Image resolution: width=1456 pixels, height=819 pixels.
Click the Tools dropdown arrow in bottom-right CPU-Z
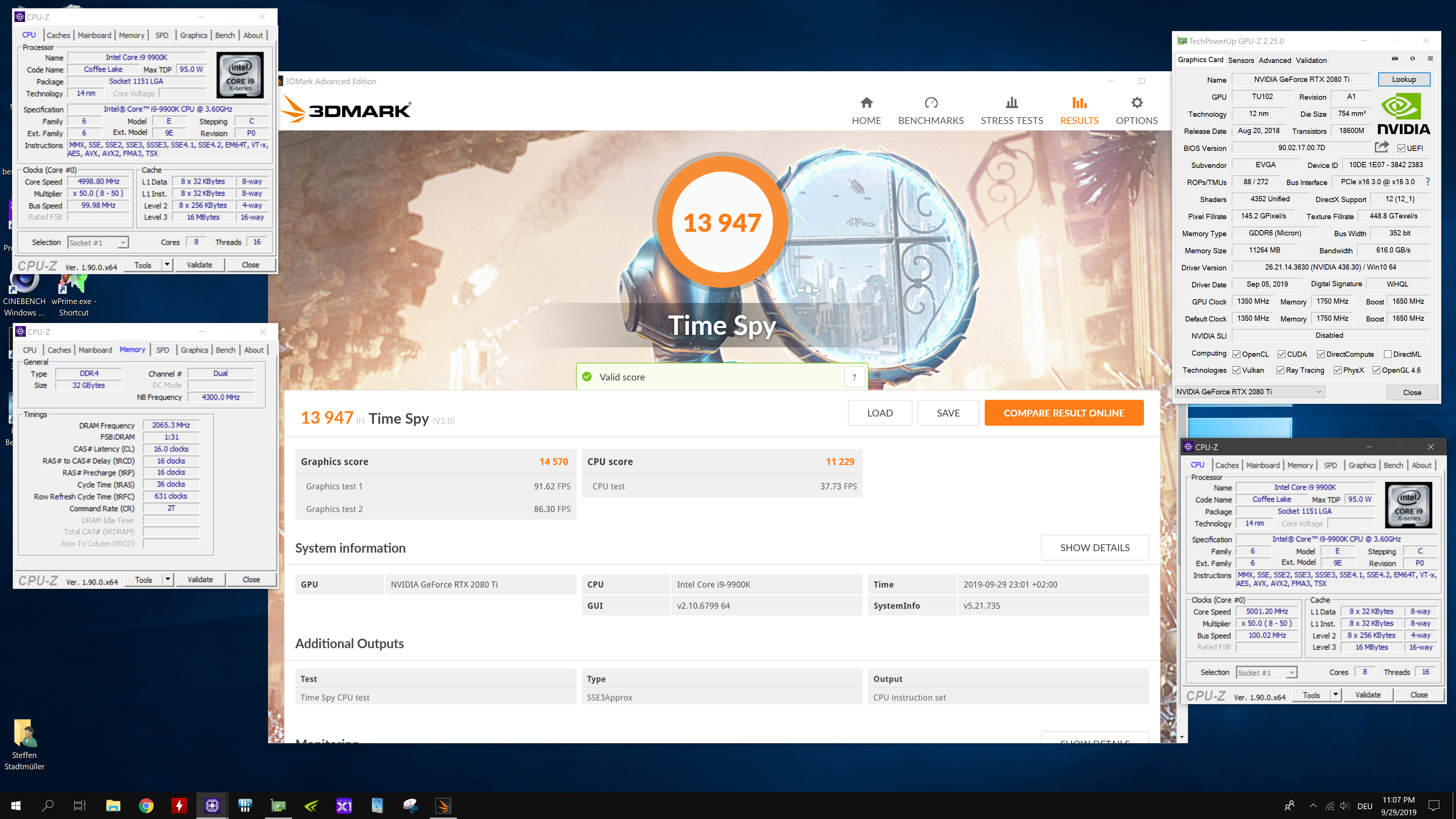(x=1335, y=695)
